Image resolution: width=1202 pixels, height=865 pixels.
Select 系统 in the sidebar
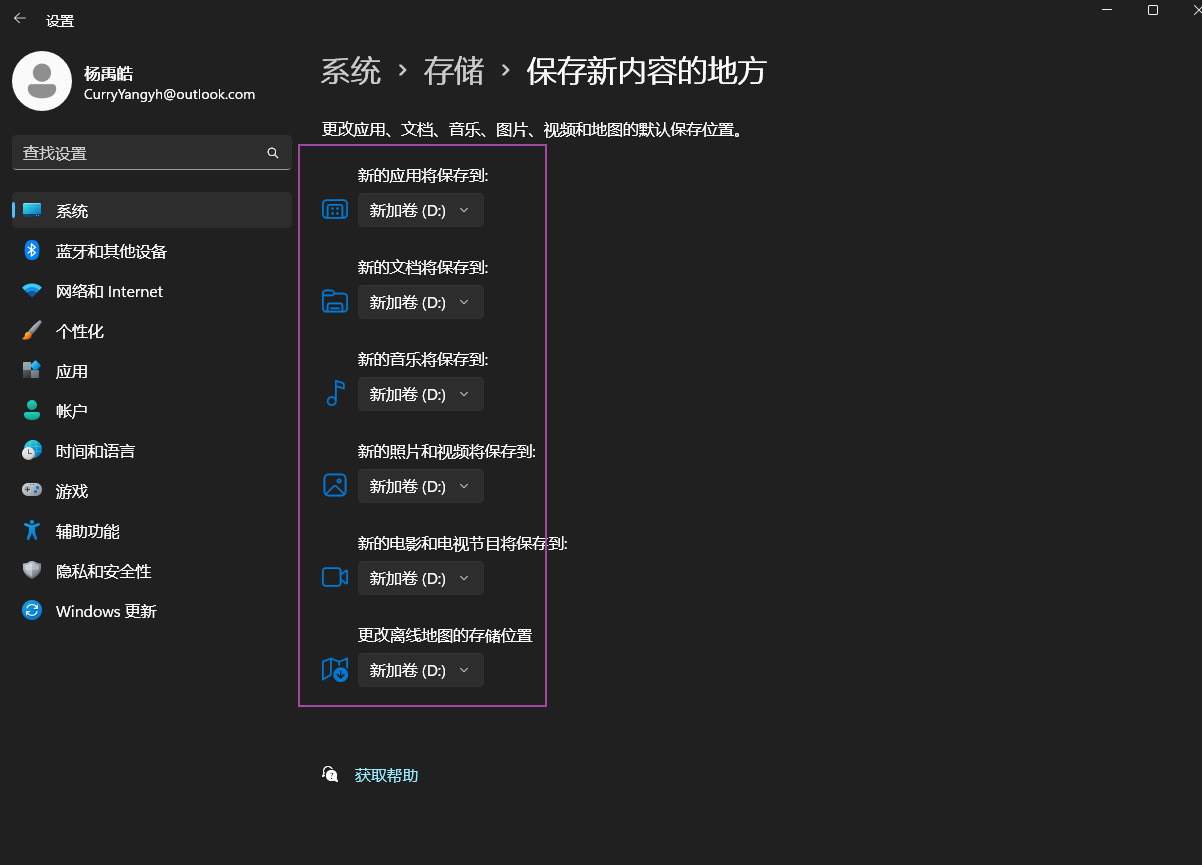click(152, 210)
